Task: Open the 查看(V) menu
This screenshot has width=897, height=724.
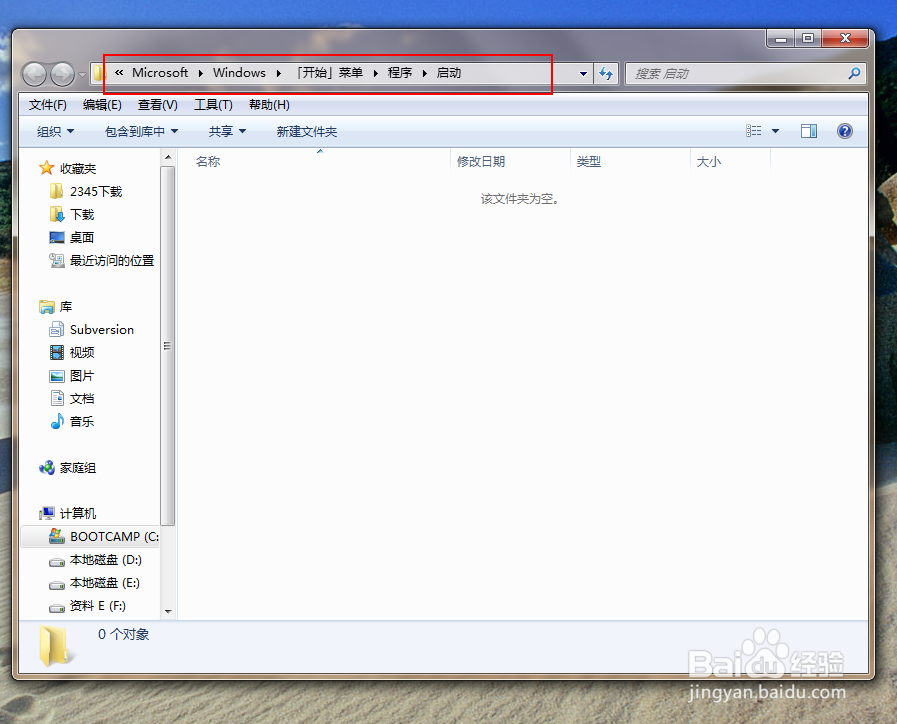Action: click(x=157, y=105)
